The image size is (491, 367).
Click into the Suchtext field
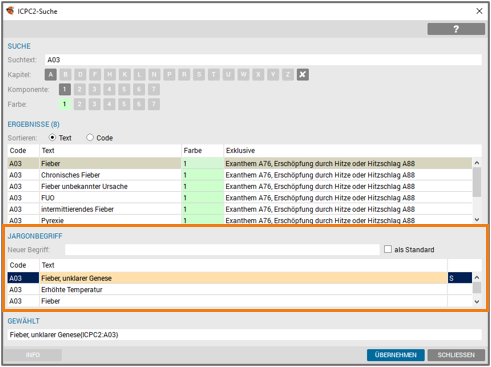tap(263, 60)
